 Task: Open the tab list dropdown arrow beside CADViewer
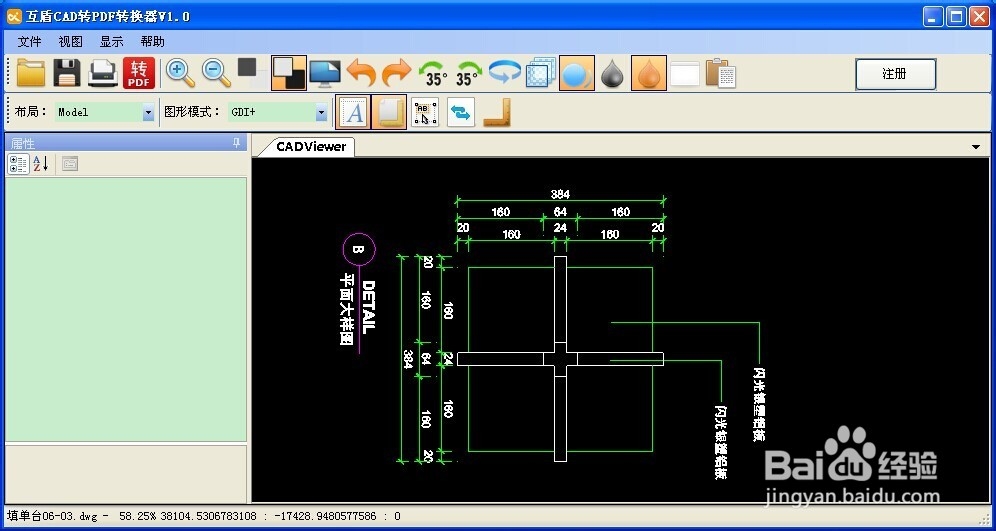point(976,147)
